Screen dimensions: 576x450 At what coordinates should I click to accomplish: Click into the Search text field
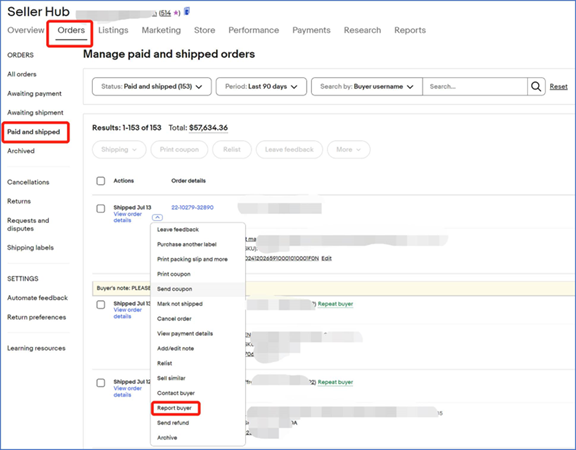coord(475,87)
